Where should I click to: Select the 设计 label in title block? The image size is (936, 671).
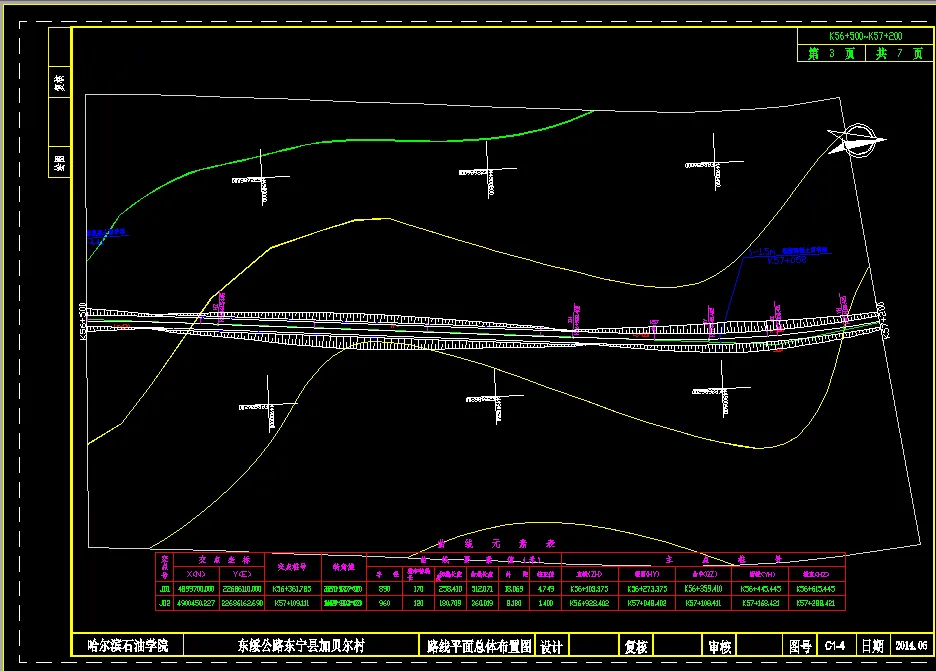pyautogui.click(x=552, y=647)
